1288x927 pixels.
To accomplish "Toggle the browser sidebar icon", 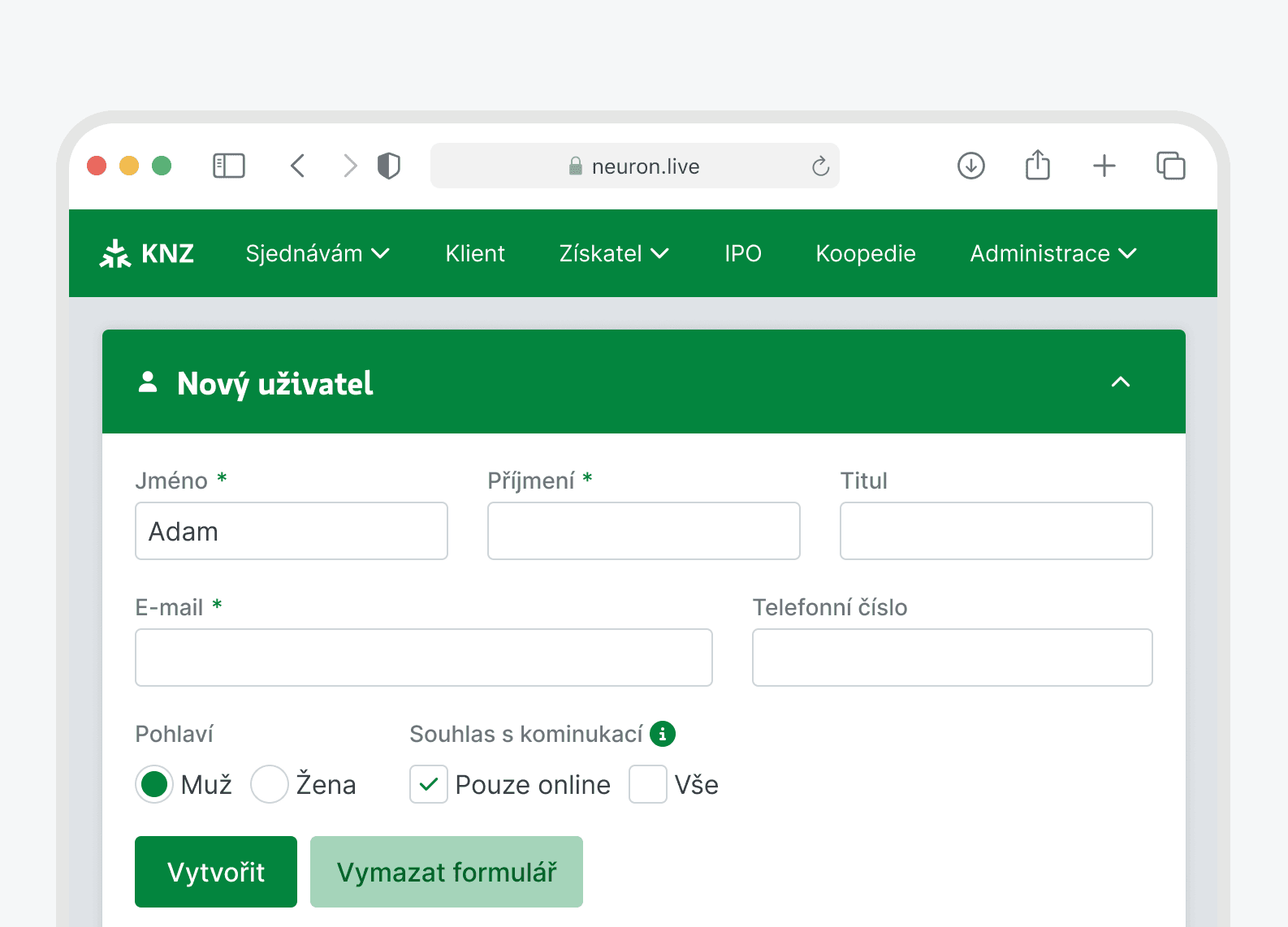I will [x=229, y=166].
